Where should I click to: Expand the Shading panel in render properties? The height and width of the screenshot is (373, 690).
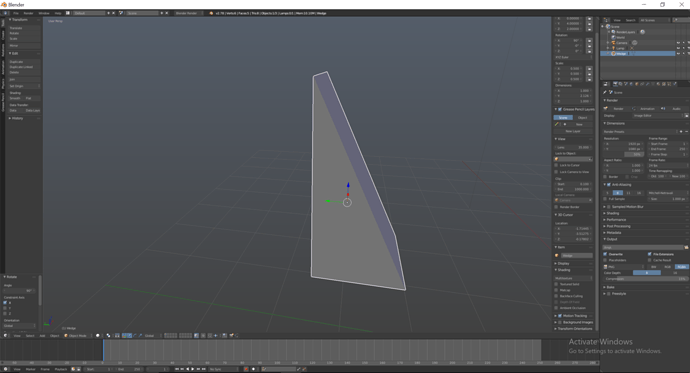click(x=613, y=213)
